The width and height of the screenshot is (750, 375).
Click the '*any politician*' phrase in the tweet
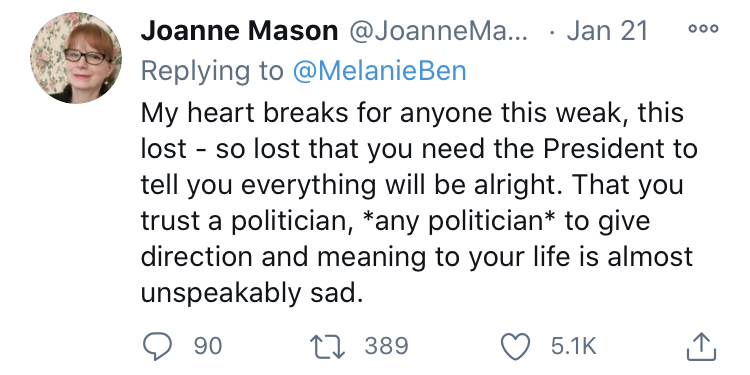point(461,221)
